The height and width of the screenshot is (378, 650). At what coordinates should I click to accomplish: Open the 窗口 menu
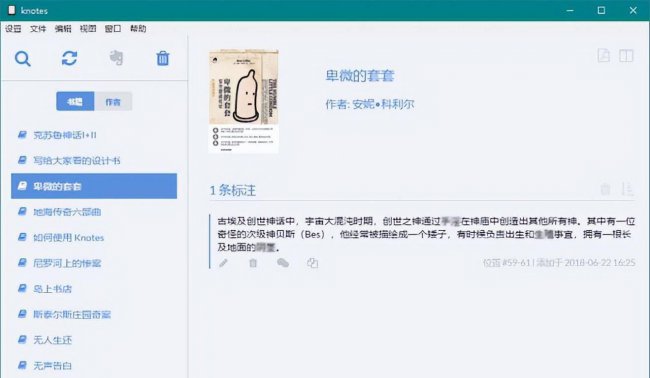pyautogui.click(x=113, y=29)
